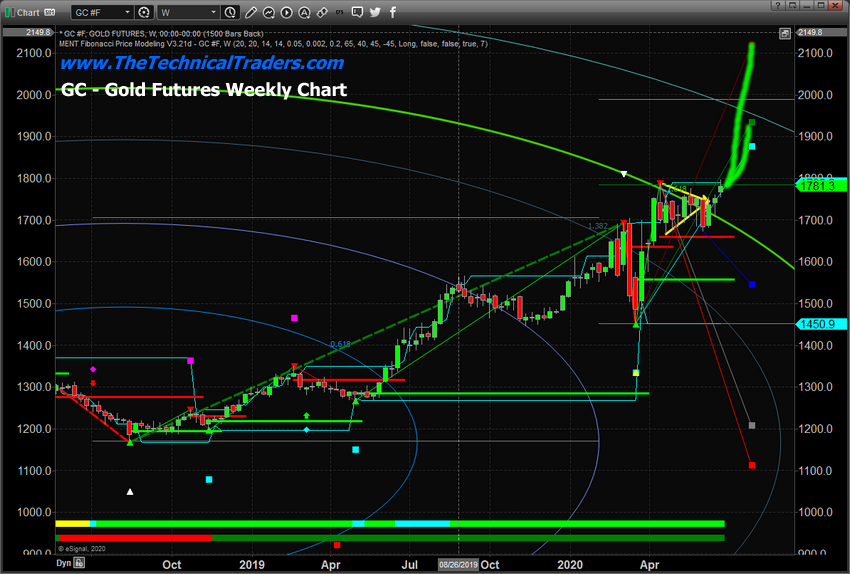Click the blue square projection marker near 1550
The height and width of the screenshot is (574, 850).
point(752,285)
